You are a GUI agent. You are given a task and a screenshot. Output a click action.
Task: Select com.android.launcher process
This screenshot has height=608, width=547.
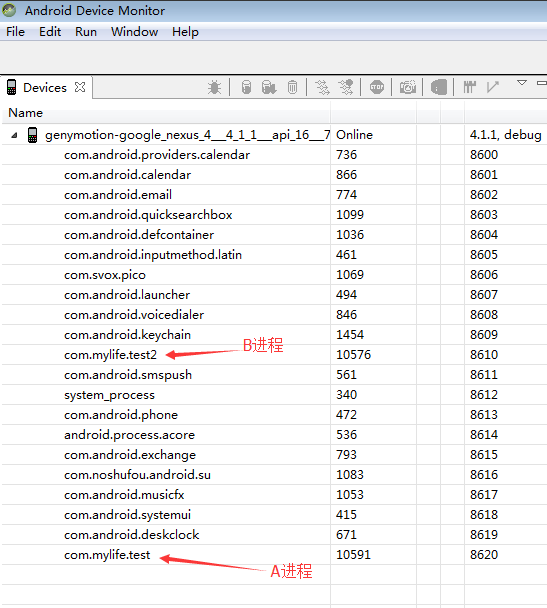(273, 295)
